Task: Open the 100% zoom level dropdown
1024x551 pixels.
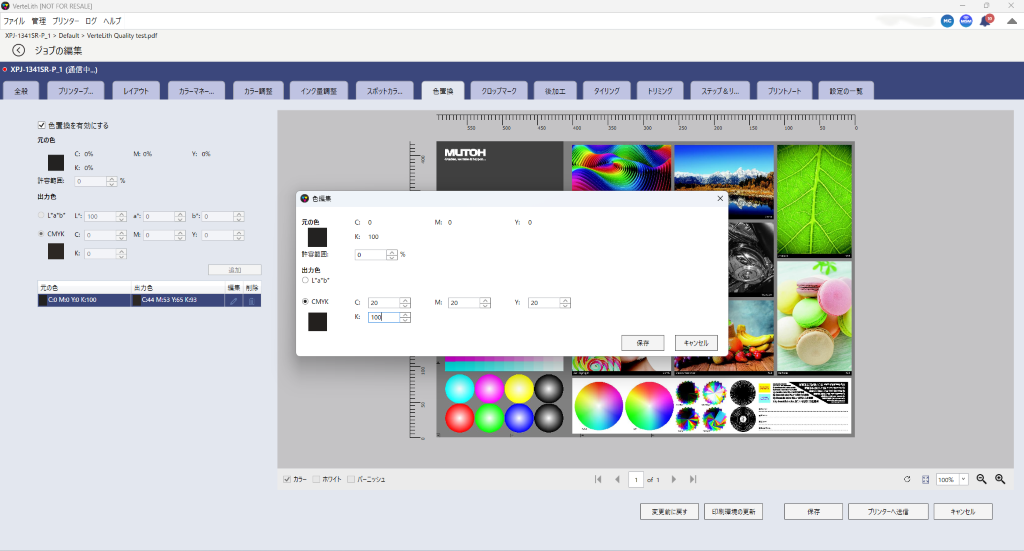Action: [964, 479]
